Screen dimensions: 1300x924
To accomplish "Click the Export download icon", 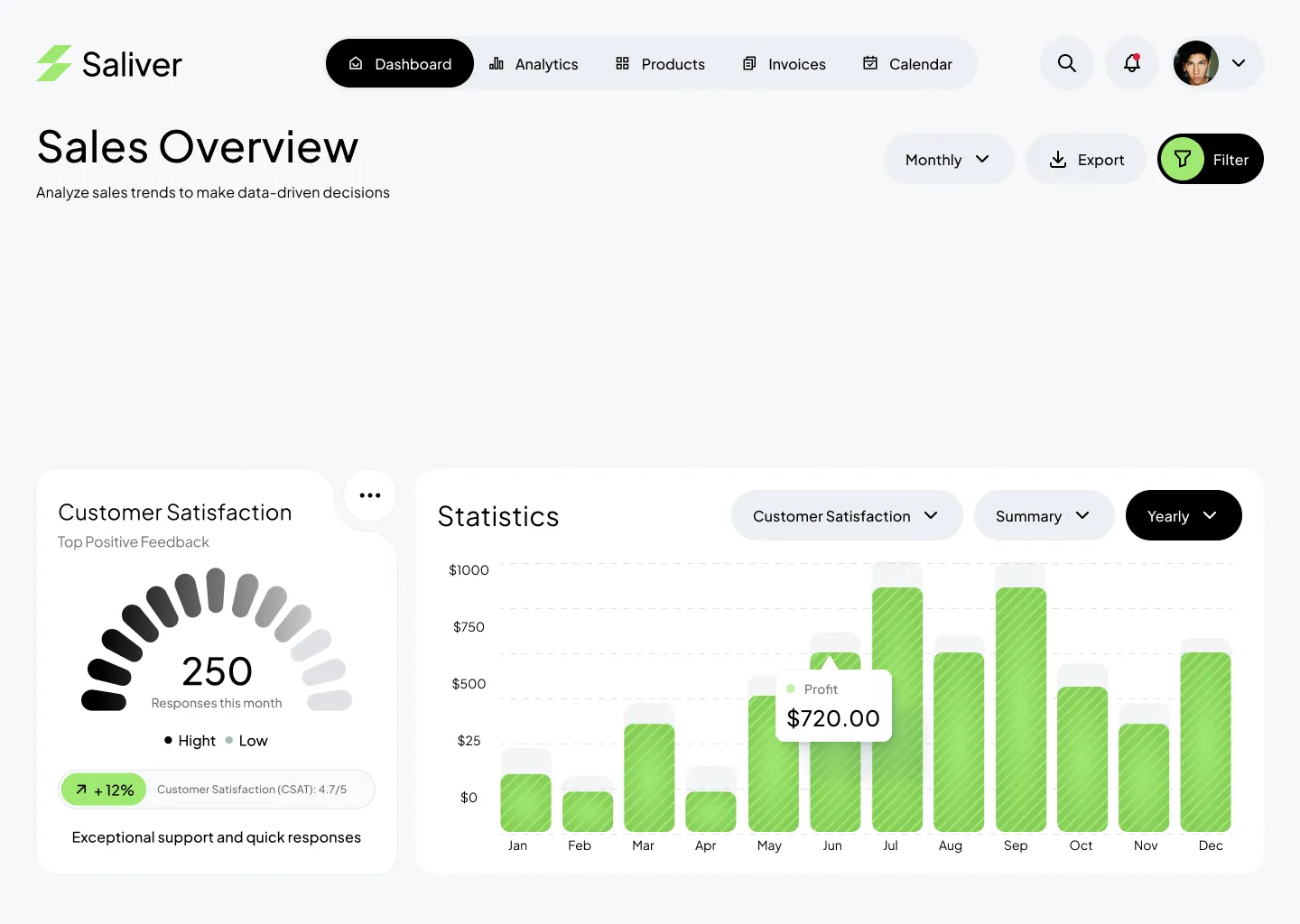I will pos(1058,160).
